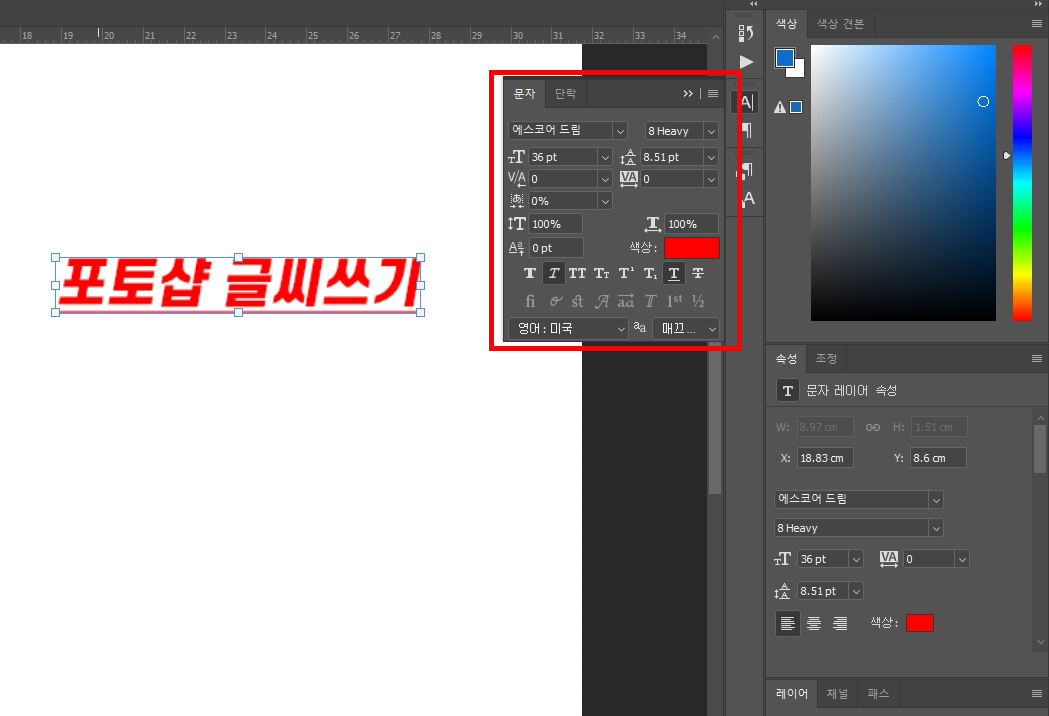
Task: Toggle Small Caps (Tт) text style
Action: pyautogui.click(x=601, y=273)
